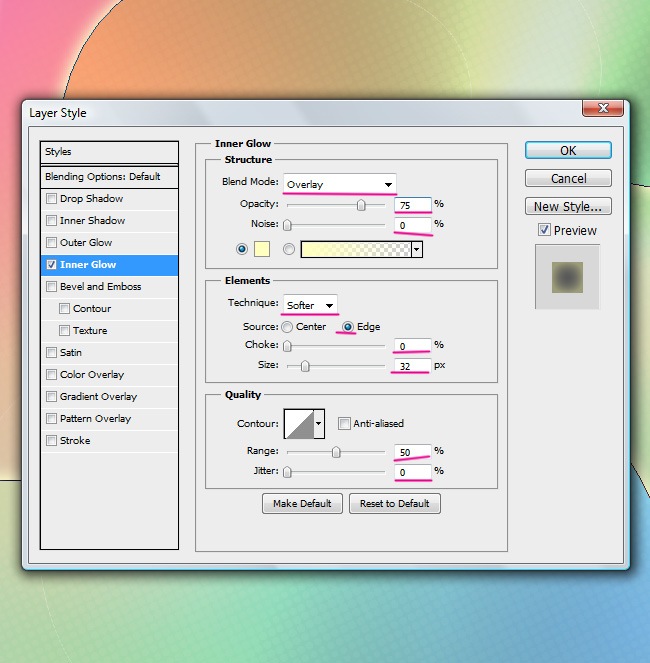Open the Blend Mode dropdown
Image resolution: width=650 pixels, height=663 pixels.
pos(339,184)
